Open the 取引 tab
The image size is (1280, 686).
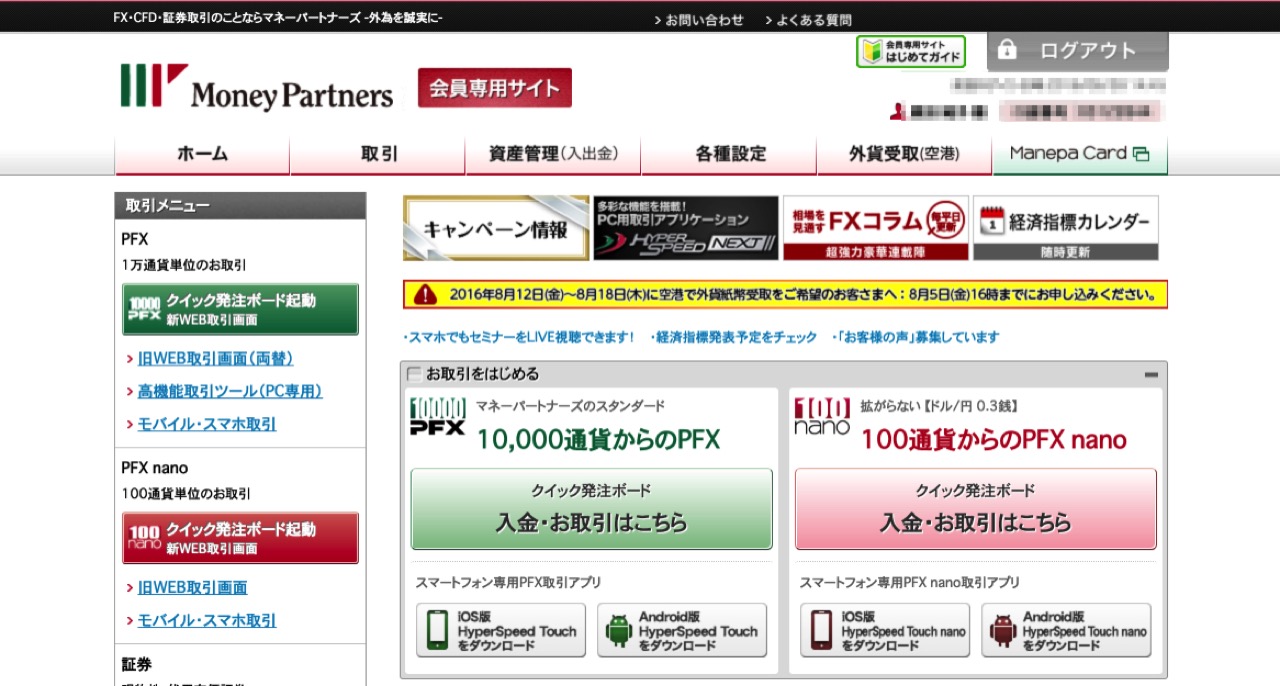coord(378,155)
